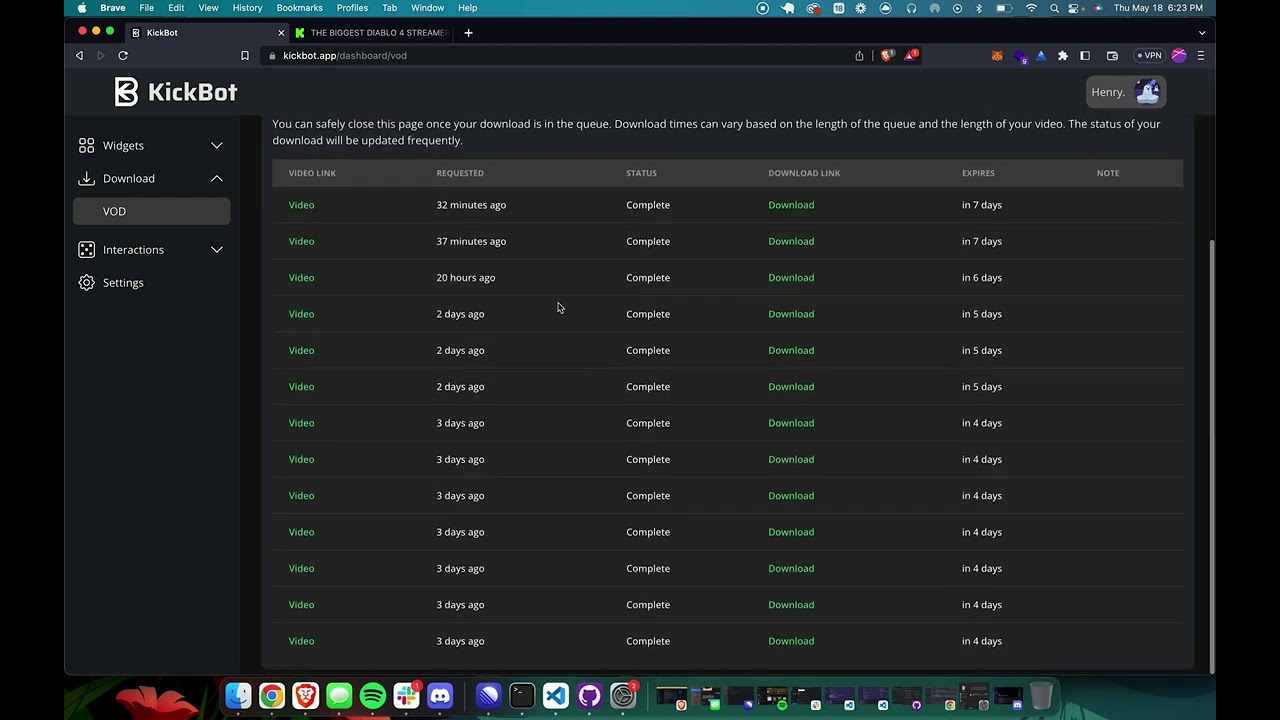Close the KickBot browser tab
Viewport: 1280px width, 720px height.
(281, 33)
